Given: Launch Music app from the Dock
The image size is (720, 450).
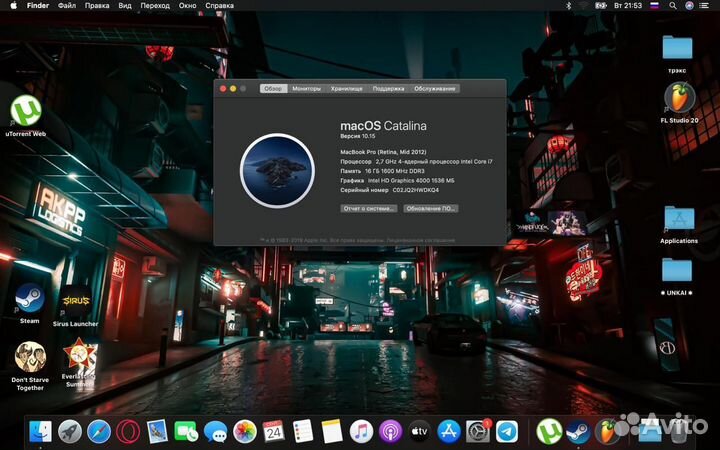Looking at the screenshot, I should point(361,432).
